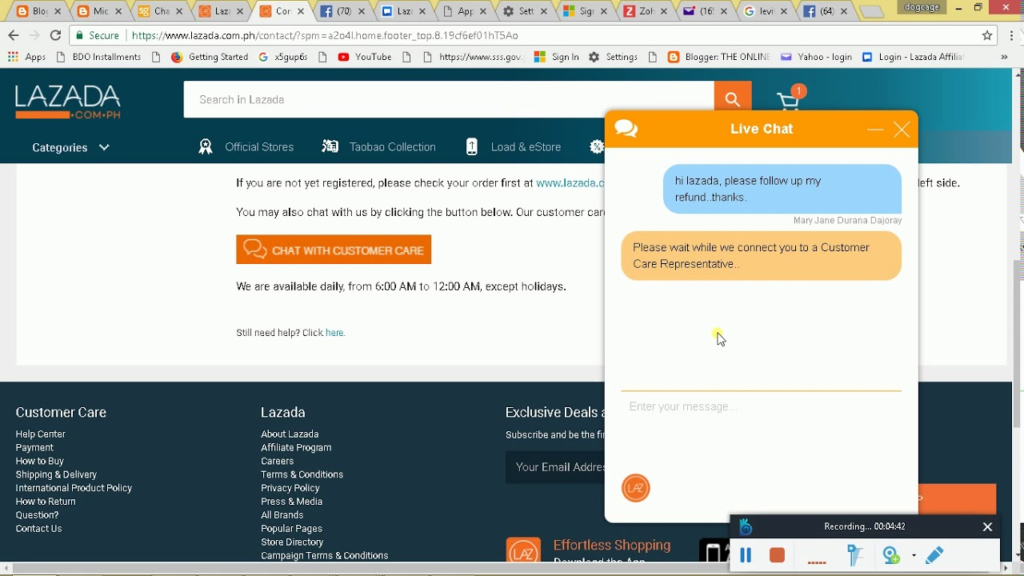1024x576 pixels.
Task: Click the browser address bar URL
Action: coord(325,35)
